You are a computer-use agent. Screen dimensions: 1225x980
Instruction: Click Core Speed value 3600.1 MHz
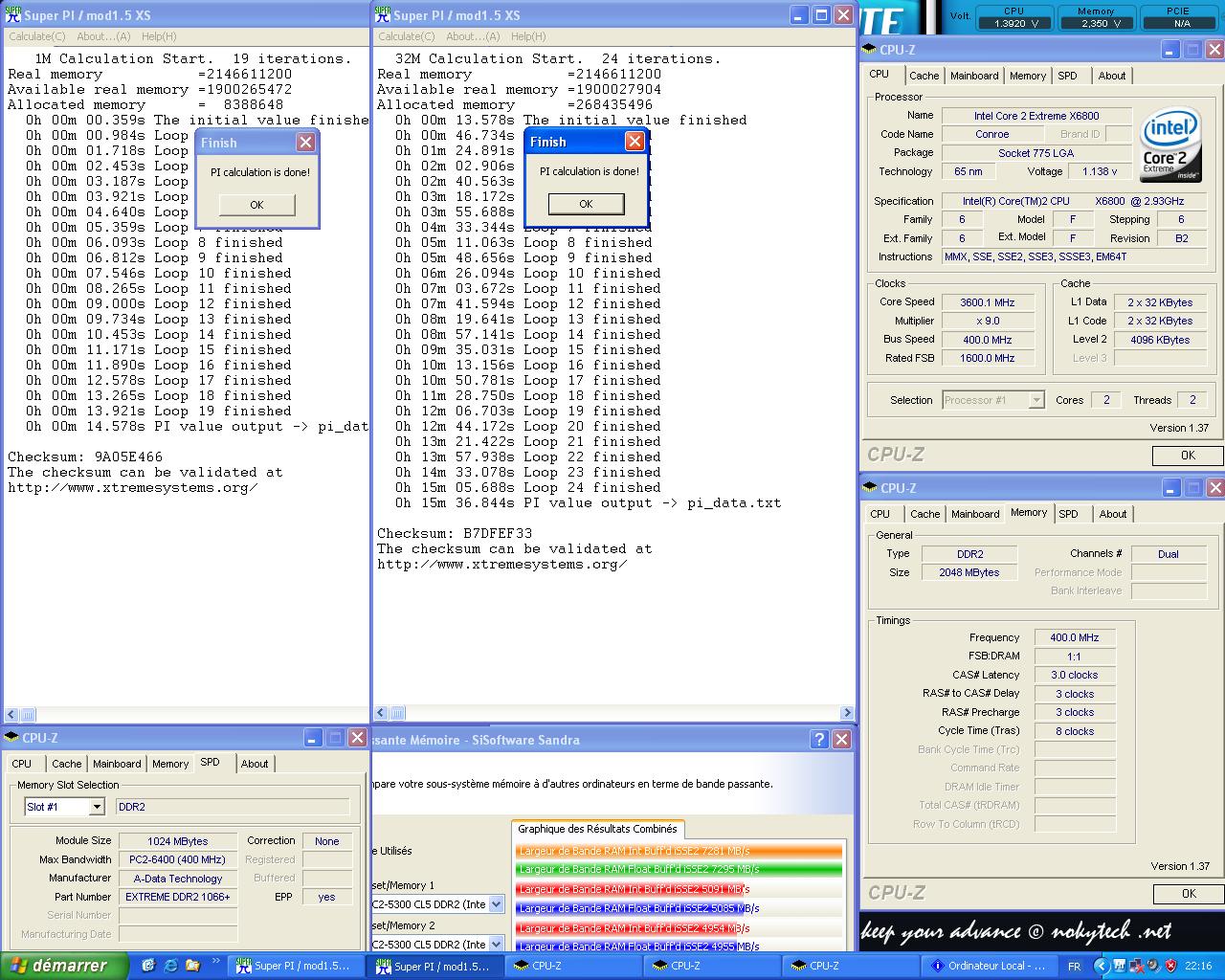point(988,302)
